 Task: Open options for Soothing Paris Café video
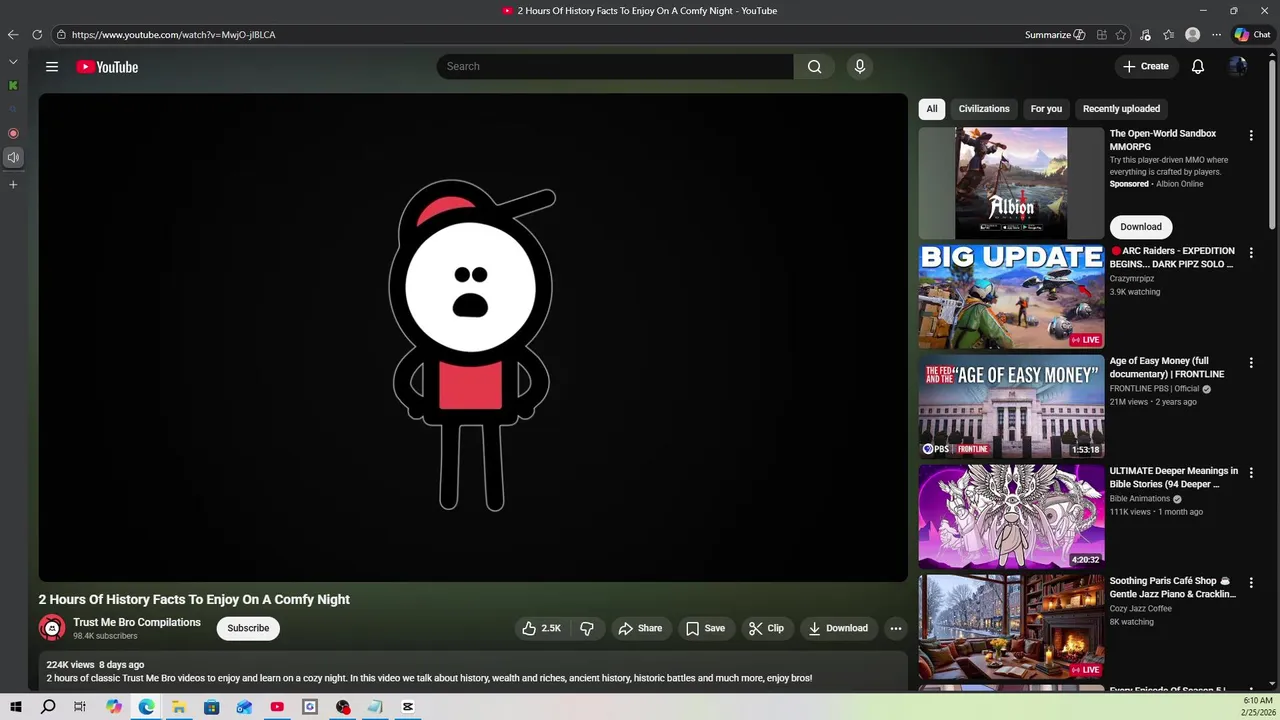coord(1250,583)
